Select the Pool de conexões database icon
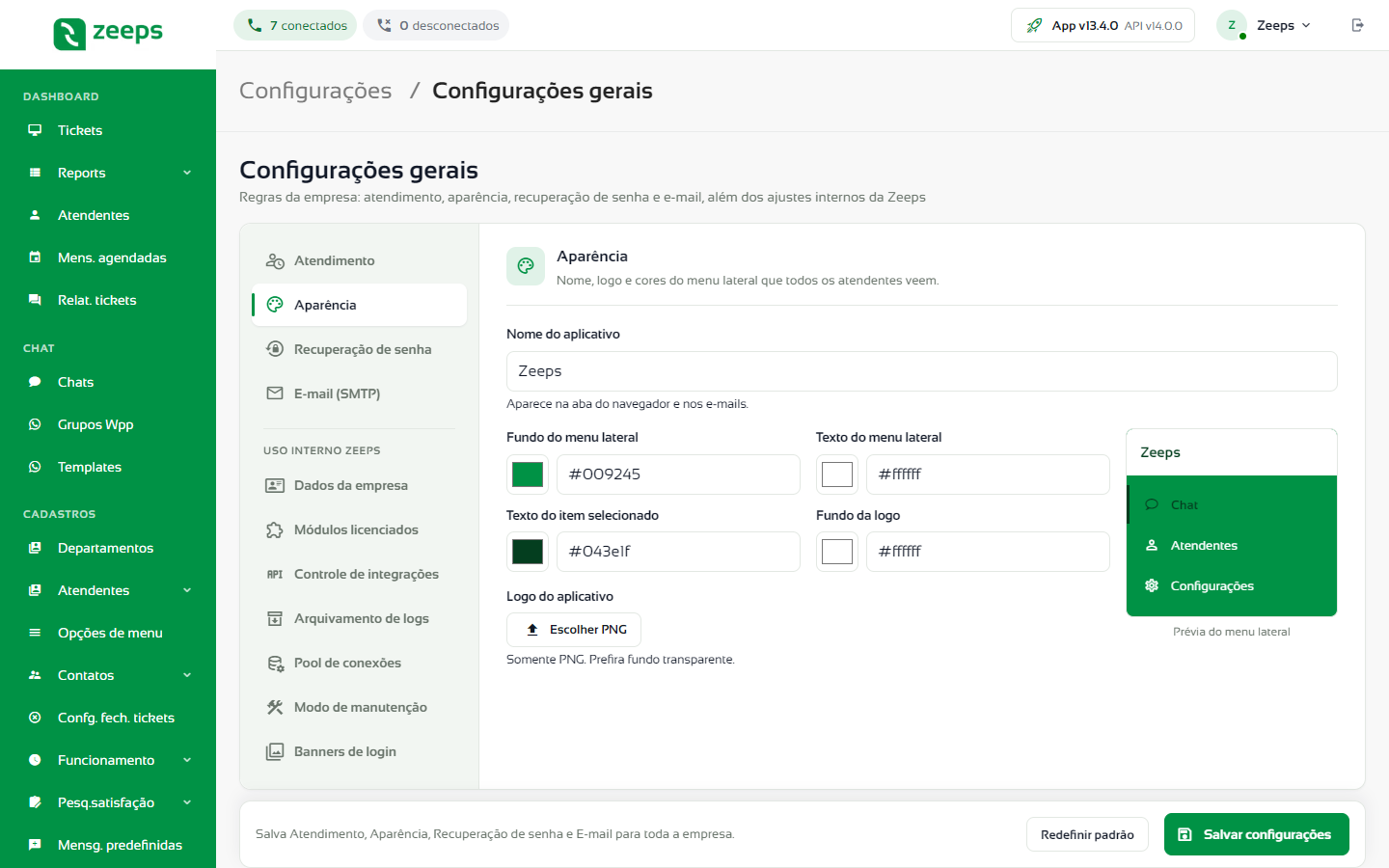 coord(275,663)
